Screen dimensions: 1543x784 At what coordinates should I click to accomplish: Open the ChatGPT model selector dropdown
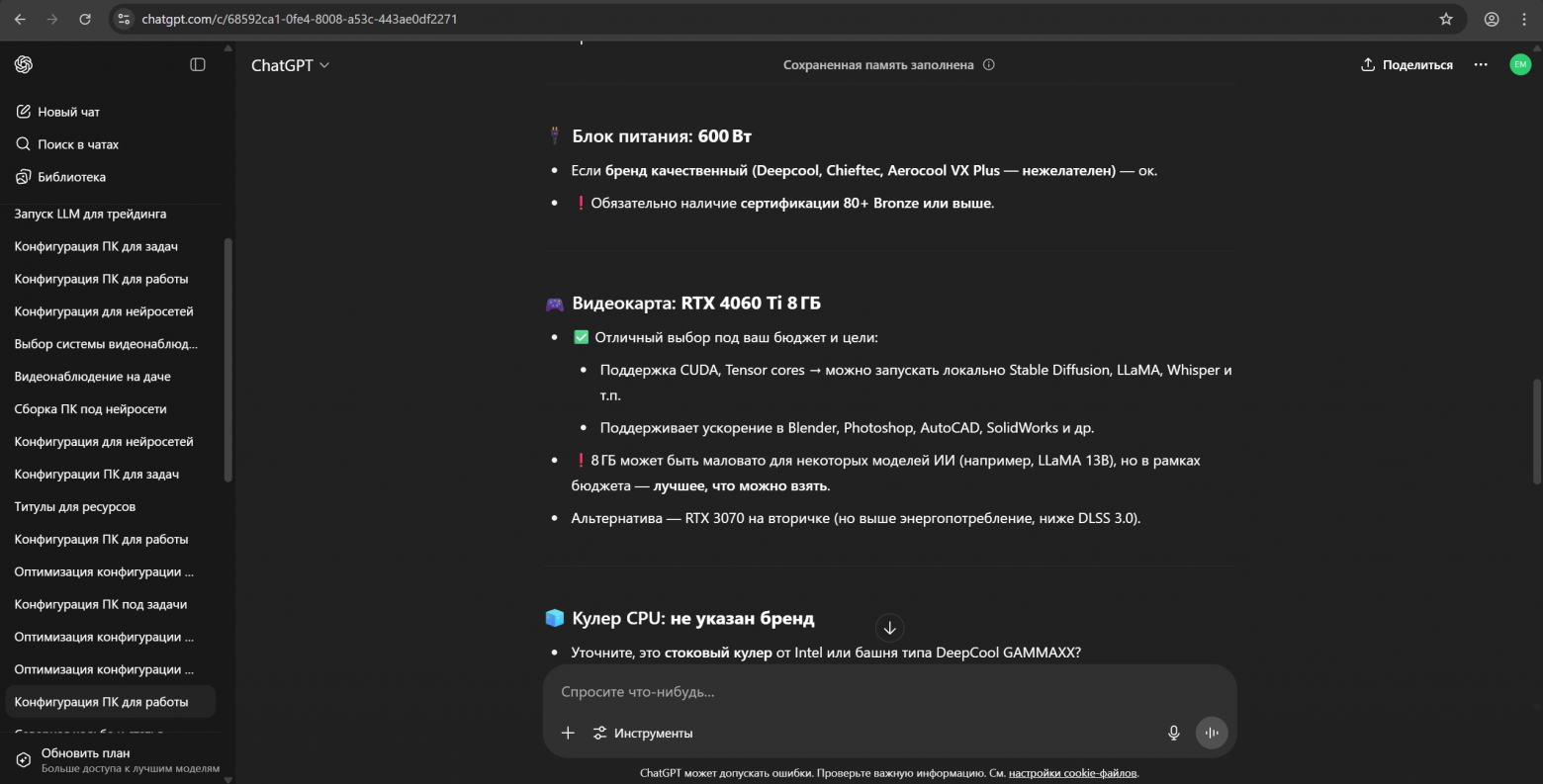(x=290, y=65)
